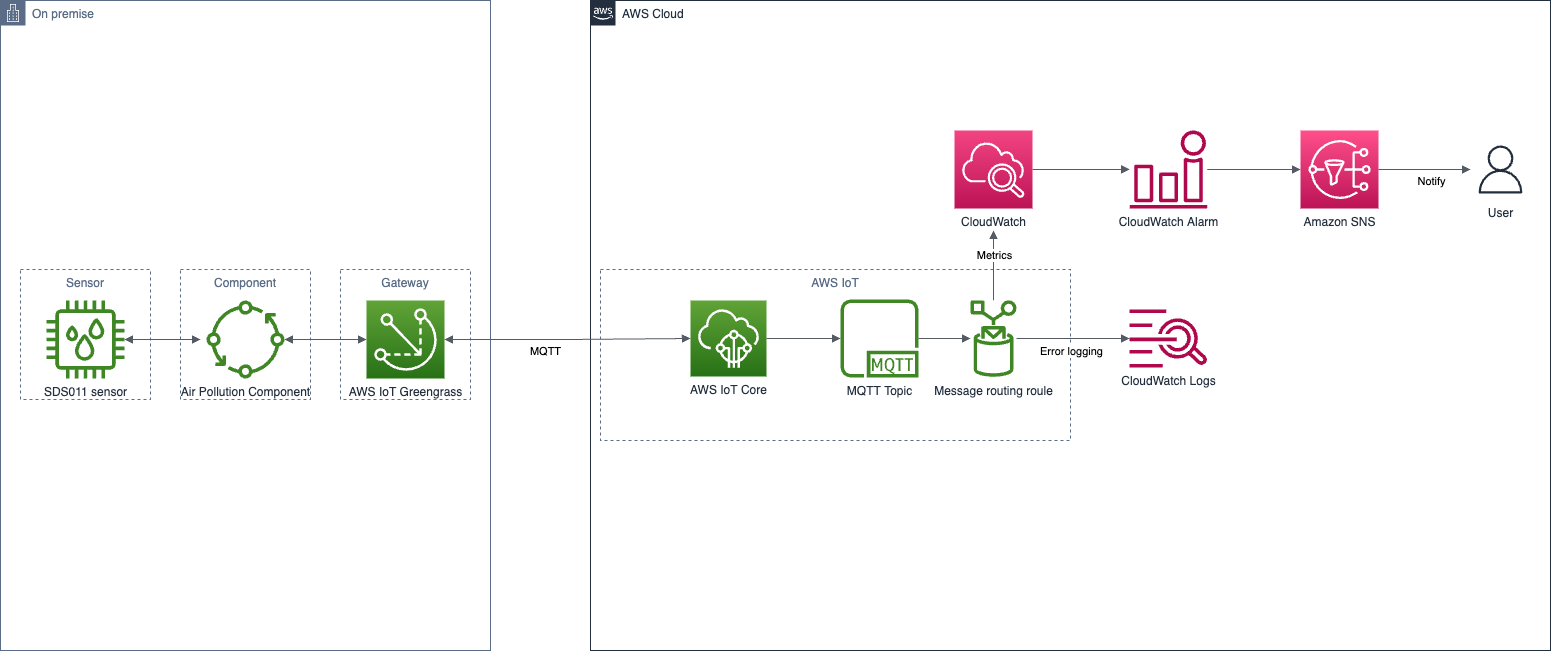Viewport: 1551px width, 651px height.
Task: Click the AWS IoT Greengrass icon
Action: (405, 338)
